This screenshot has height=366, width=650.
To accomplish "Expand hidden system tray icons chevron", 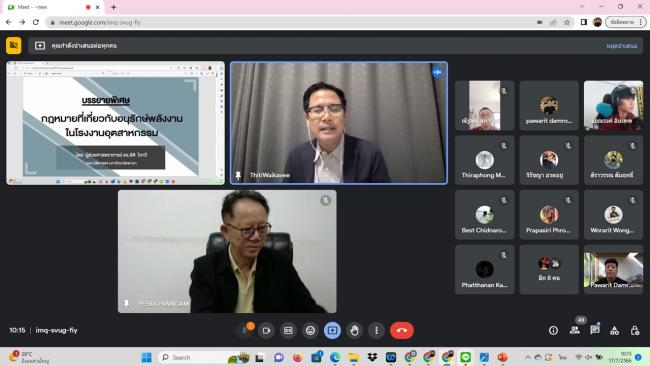I will tap(527, 357).
